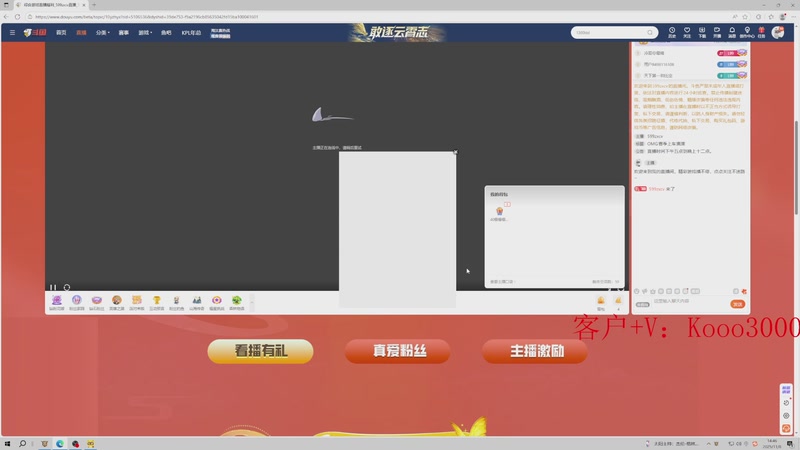Click third ranked viewer in list
This screenshot has width=800, height=450.
click(x=691, y=76)
